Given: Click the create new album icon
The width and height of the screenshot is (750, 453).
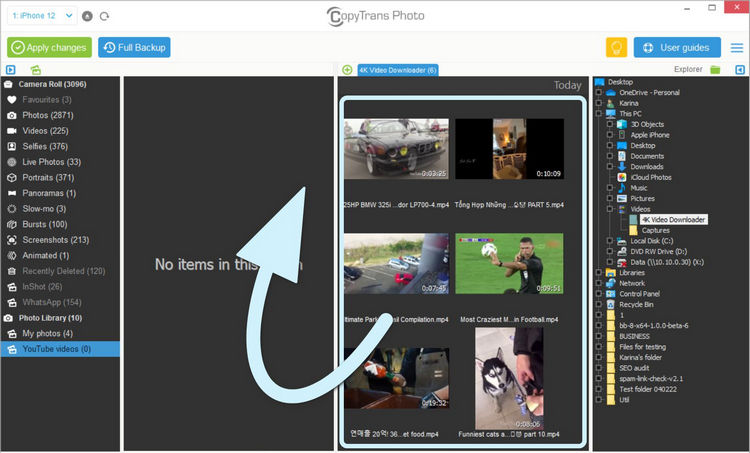Looking at the screenshot, I should tap(35, 70).
